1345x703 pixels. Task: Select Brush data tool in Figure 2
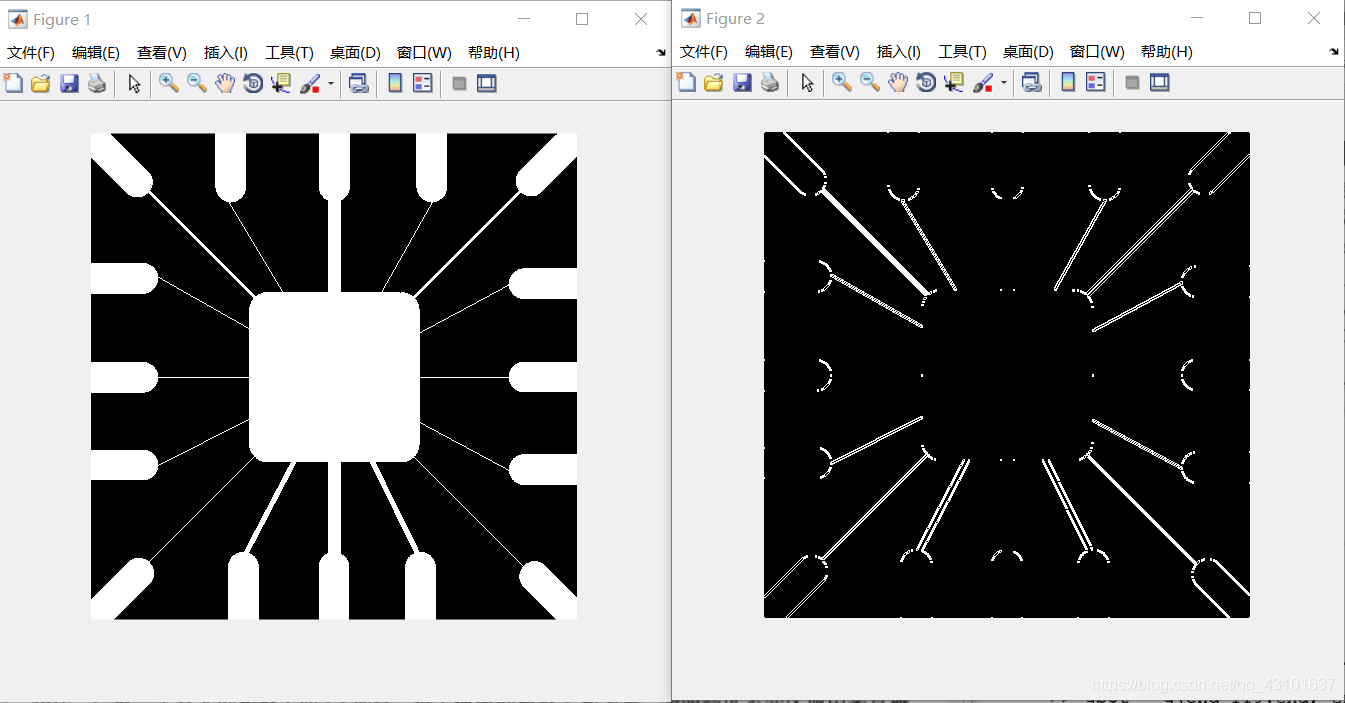tap(983, 83)
